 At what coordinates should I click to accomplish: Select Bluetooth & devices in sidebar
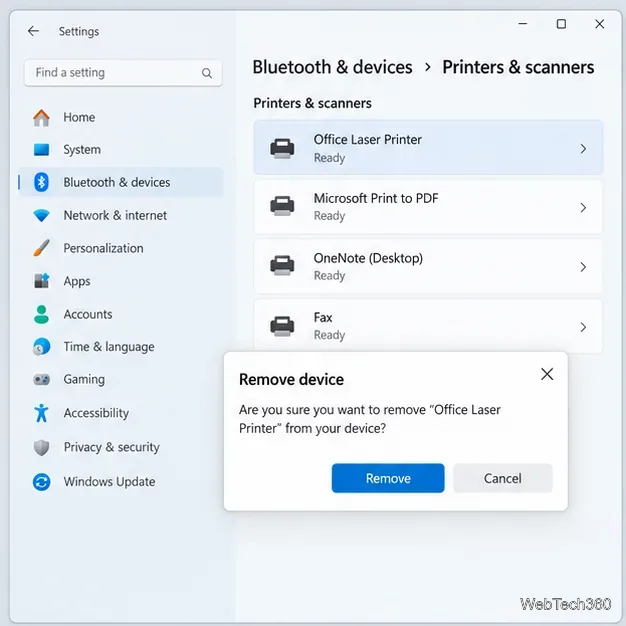pyautogui.click(x=121, y=182)
